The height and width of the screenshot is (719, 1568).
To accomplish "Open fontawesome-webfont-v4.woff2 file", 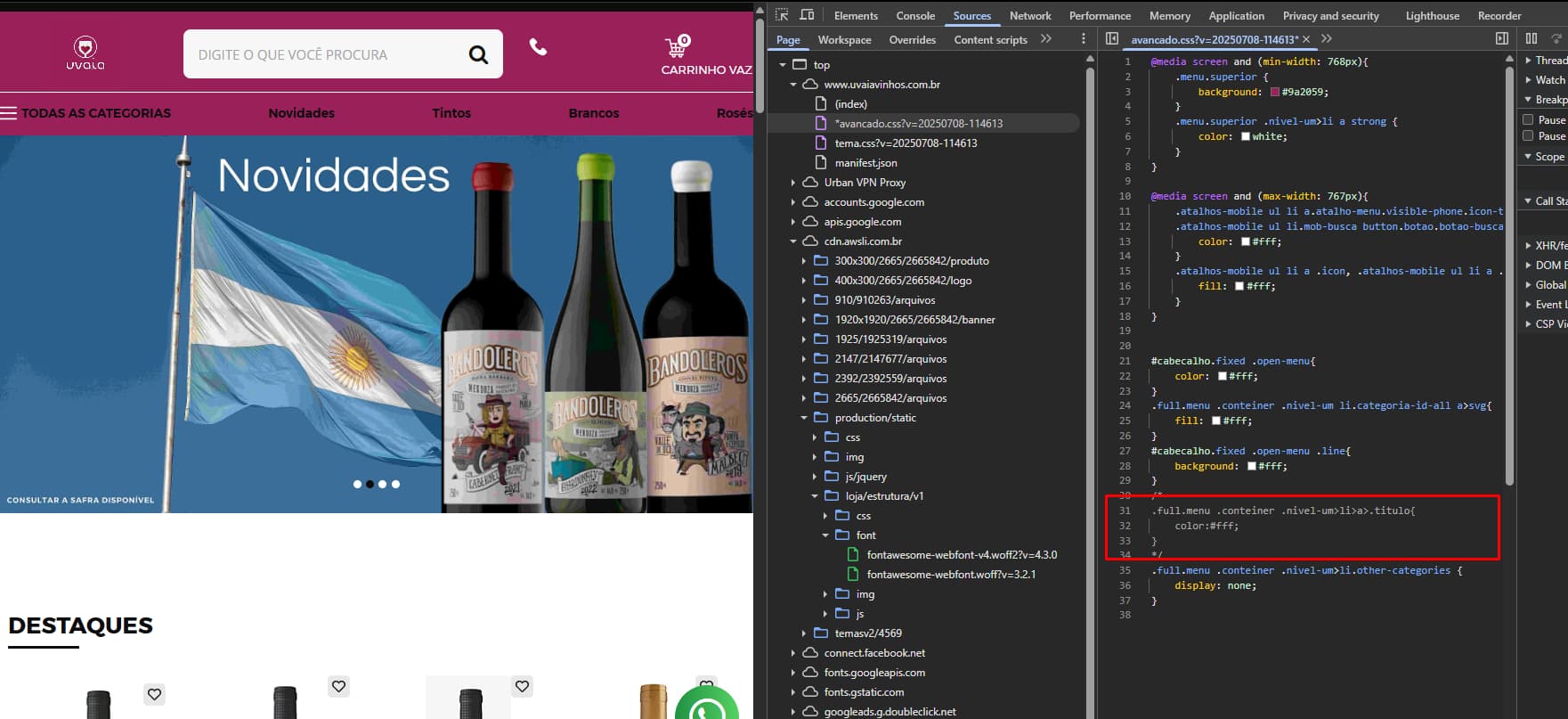I will point(962,555).
